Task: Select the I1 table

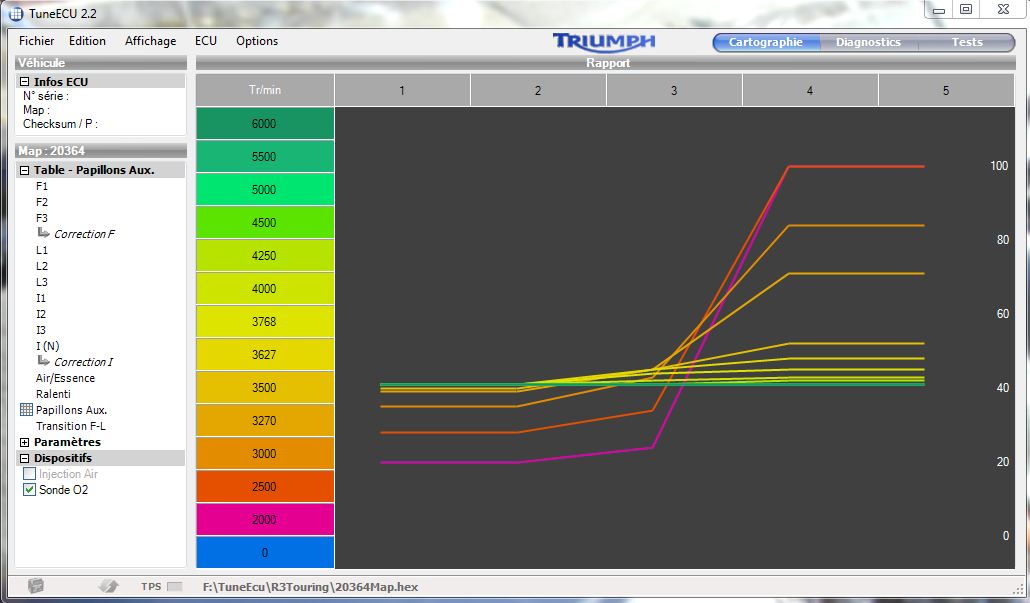Action: coord(41,298)
